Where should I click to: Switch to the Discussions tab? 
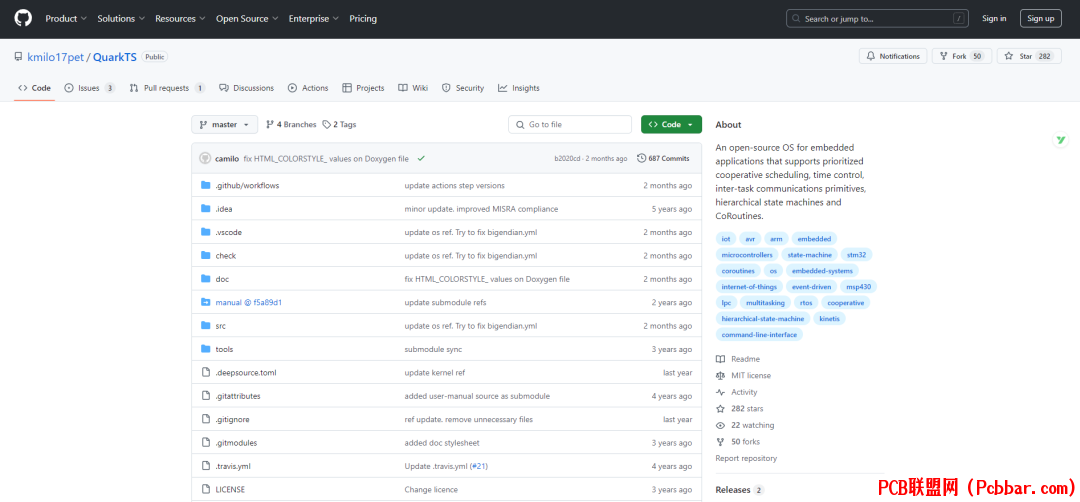click(247, 88)
